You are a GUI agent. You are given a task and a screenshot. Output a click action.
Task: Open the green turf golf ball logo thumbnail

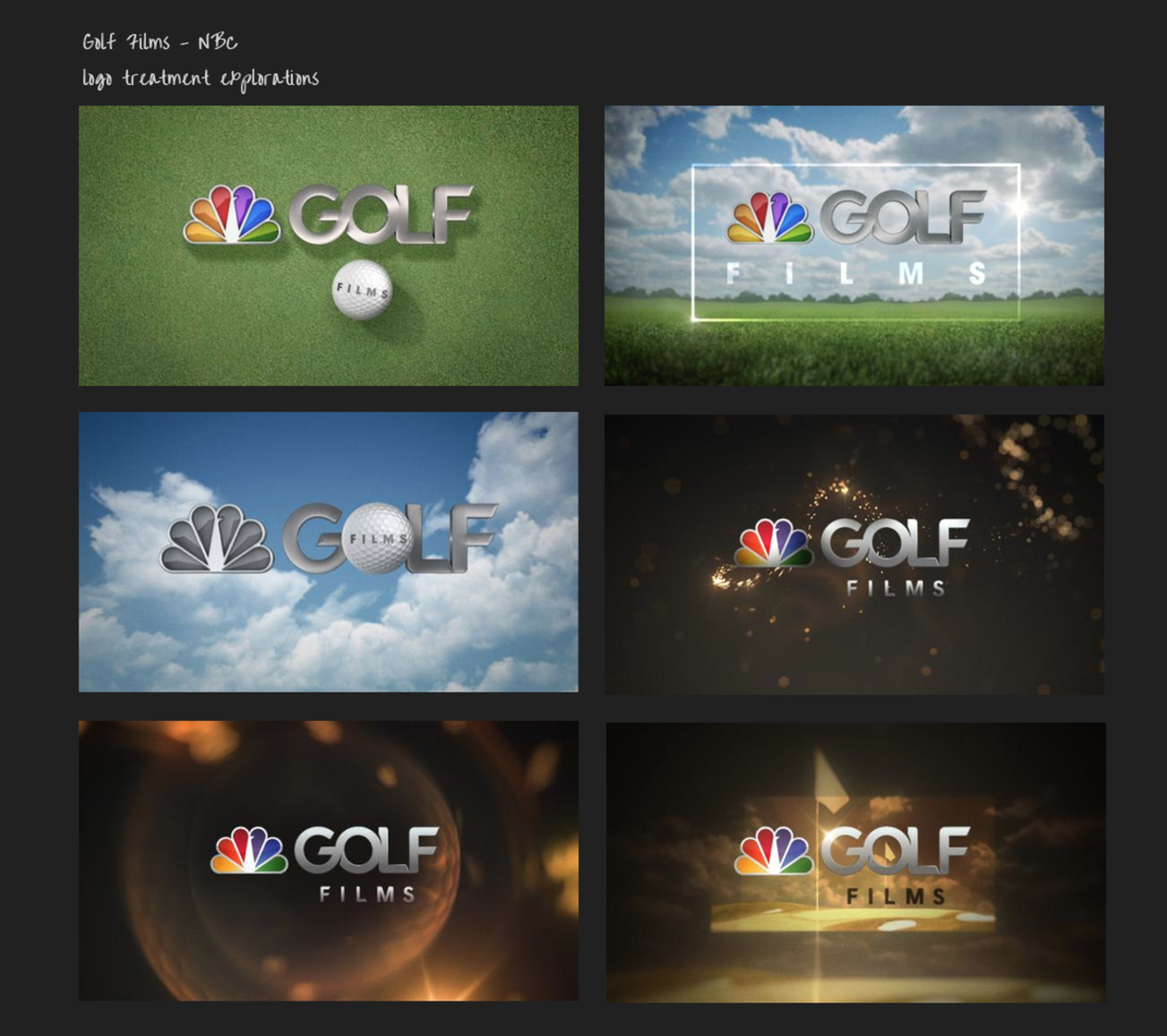pyautogui.click(x=328, y=245)
